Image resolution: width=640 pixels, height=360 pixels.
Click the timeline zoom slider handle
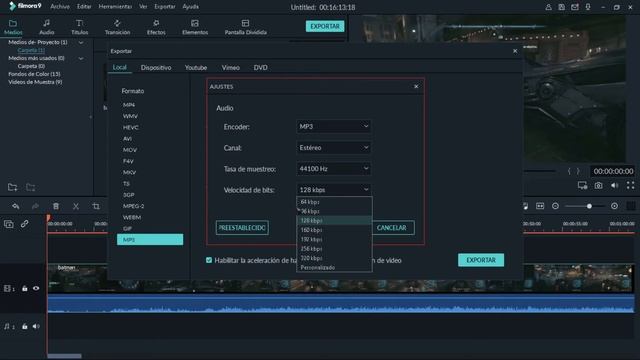pos(589,206)
